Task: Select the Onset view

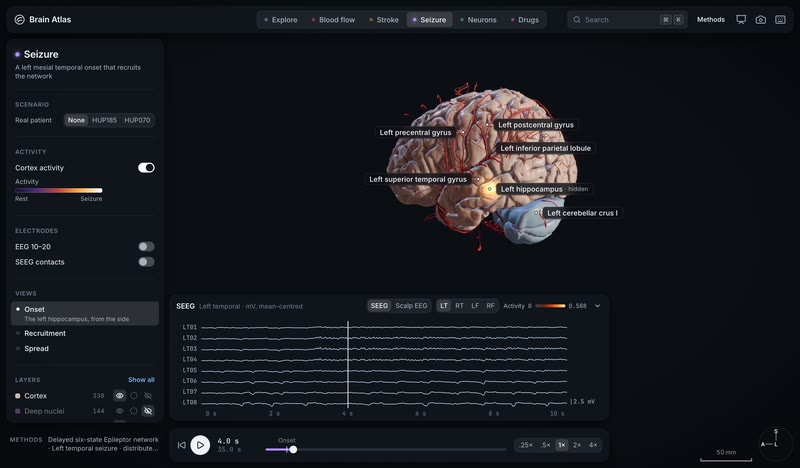Action: [85, 313]
